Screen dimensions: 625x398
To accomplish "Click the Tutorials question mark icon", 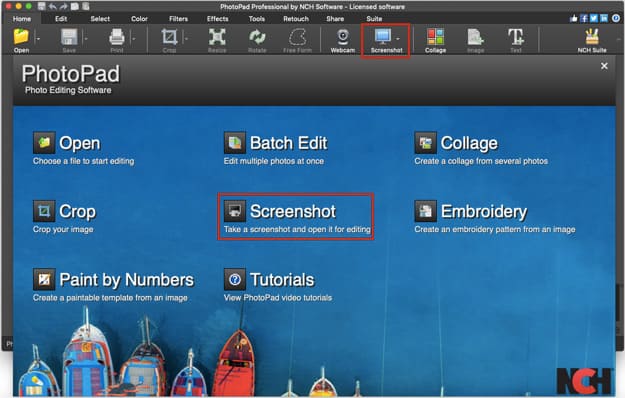I will point(235,279).
